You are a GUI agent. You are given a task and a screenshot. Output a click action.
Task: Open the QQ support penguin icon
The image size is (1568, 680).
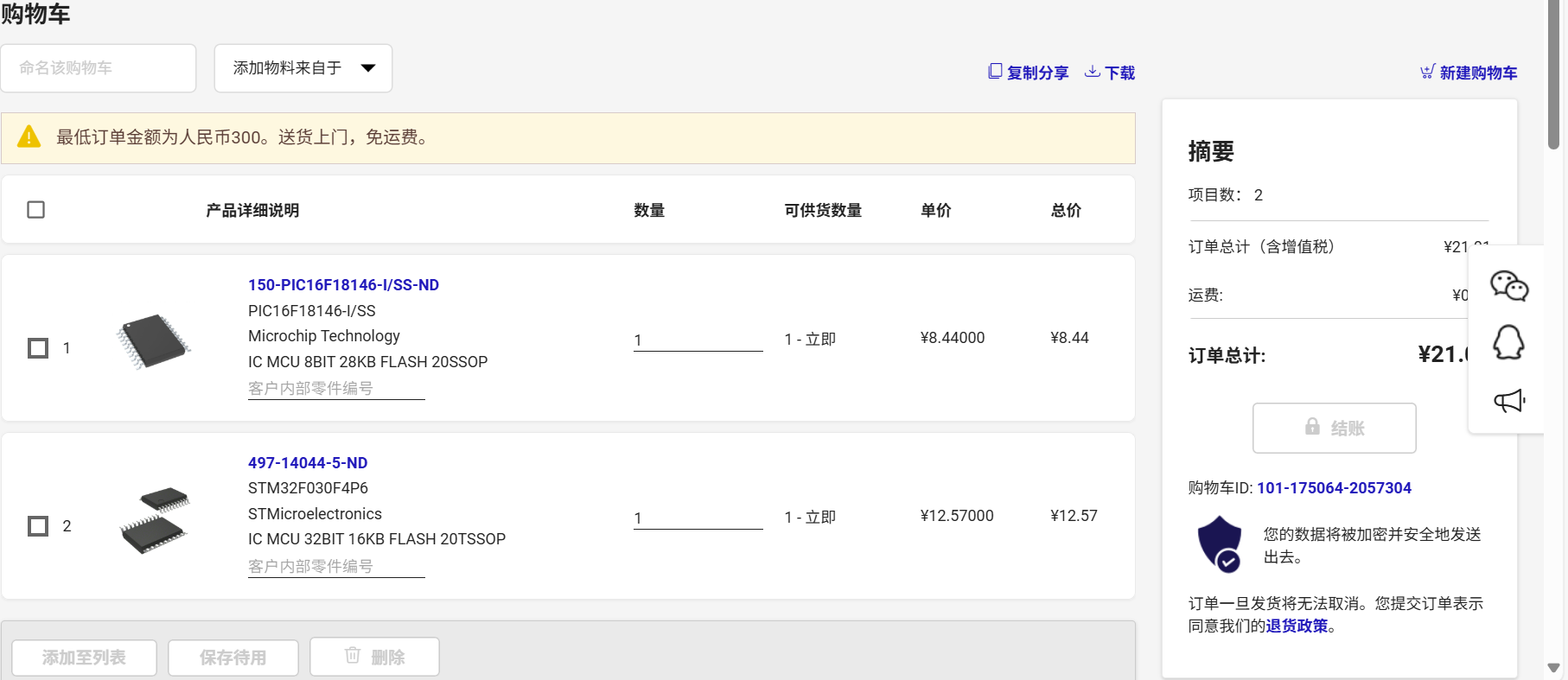click(1509, 342)
